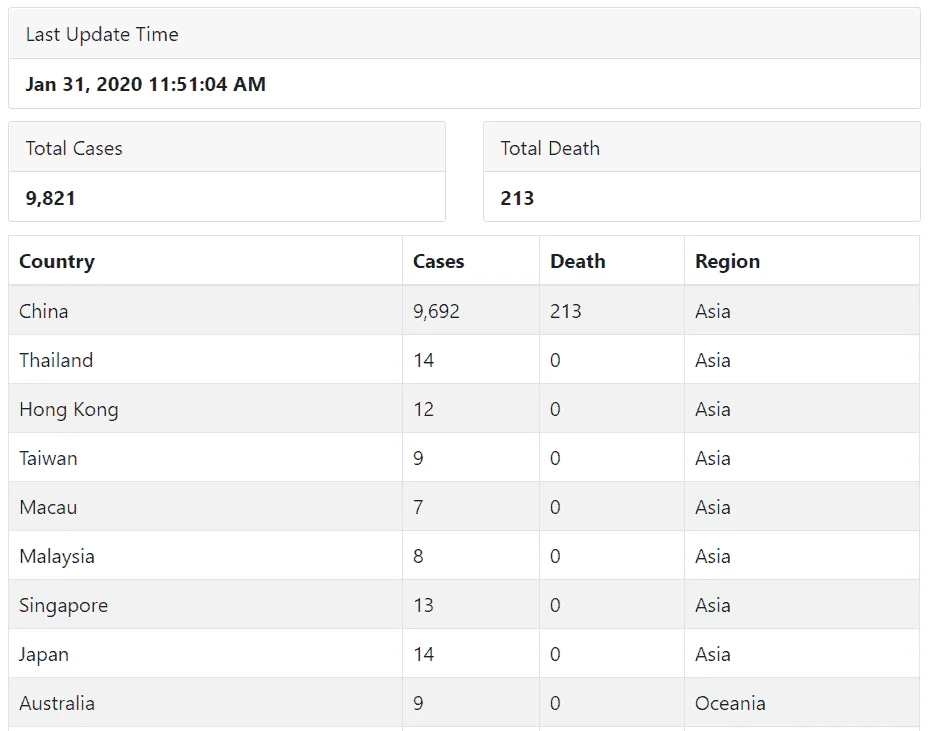
Task: Select Australia cases value '9'
Action: click(418, 704)
